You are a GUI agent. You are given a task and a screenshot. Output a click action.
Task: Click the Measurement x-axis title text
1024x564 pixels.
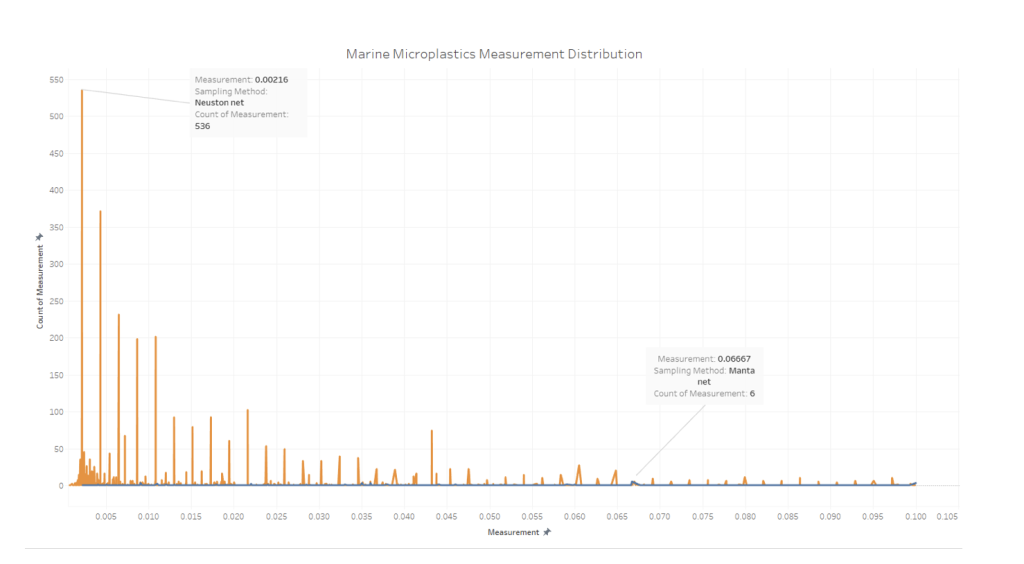pos(513,533)
